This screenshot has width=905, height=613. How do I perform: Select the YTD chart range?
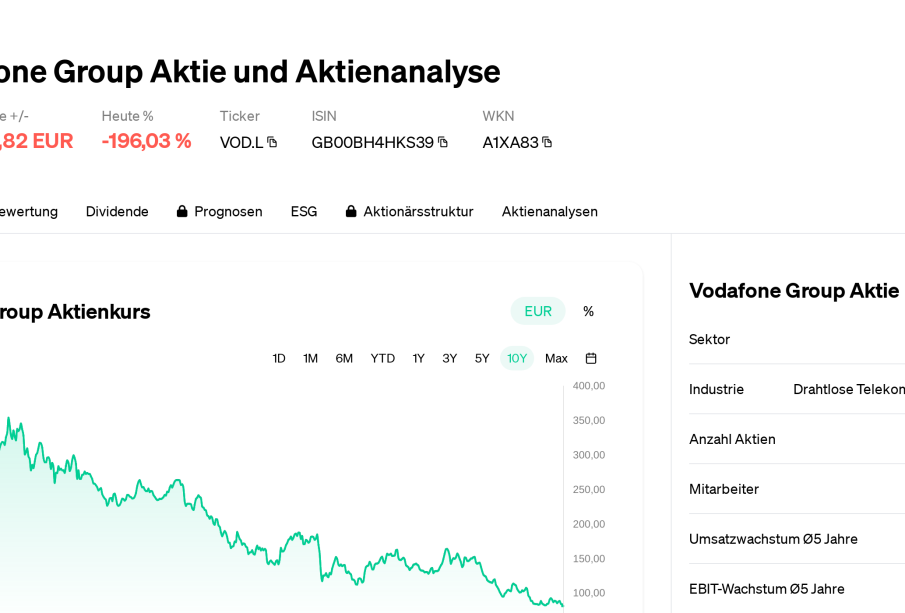coord(383,358)
